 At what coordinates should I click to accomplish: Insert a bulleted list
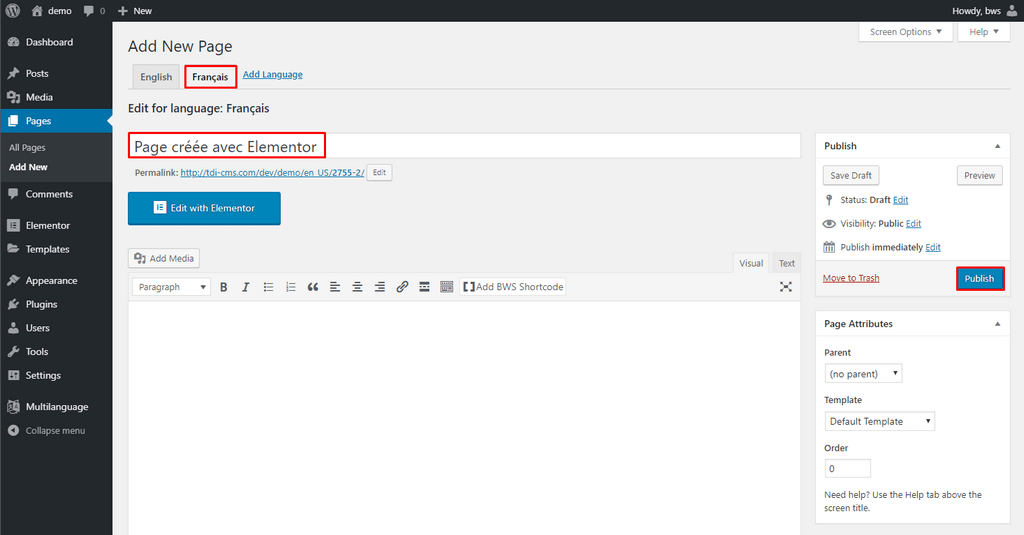[x=268, y=287]
